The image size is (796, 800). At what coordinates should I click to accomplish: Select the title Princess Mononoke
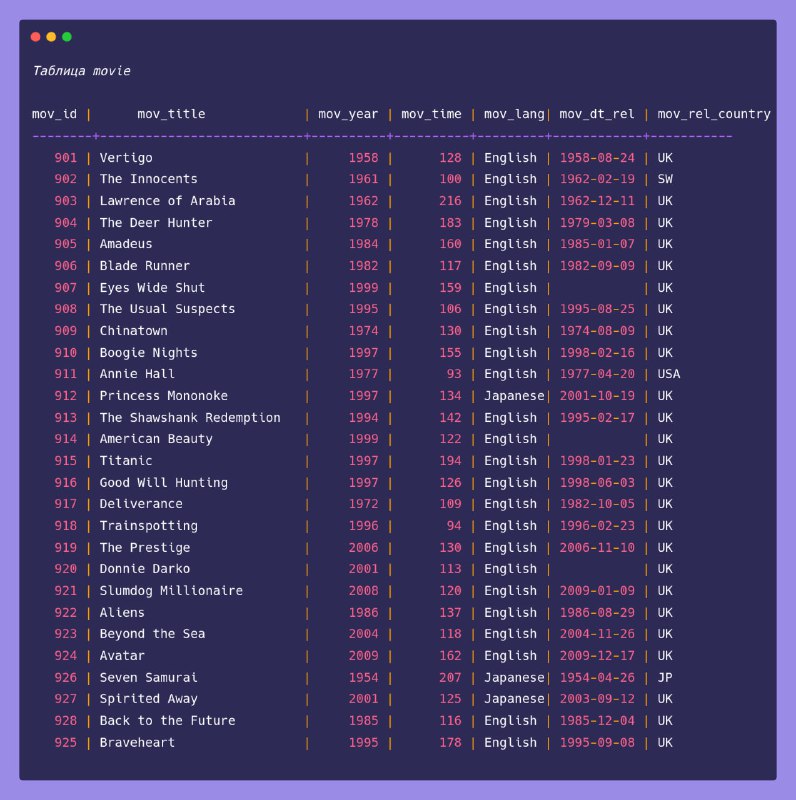(164, 396)
